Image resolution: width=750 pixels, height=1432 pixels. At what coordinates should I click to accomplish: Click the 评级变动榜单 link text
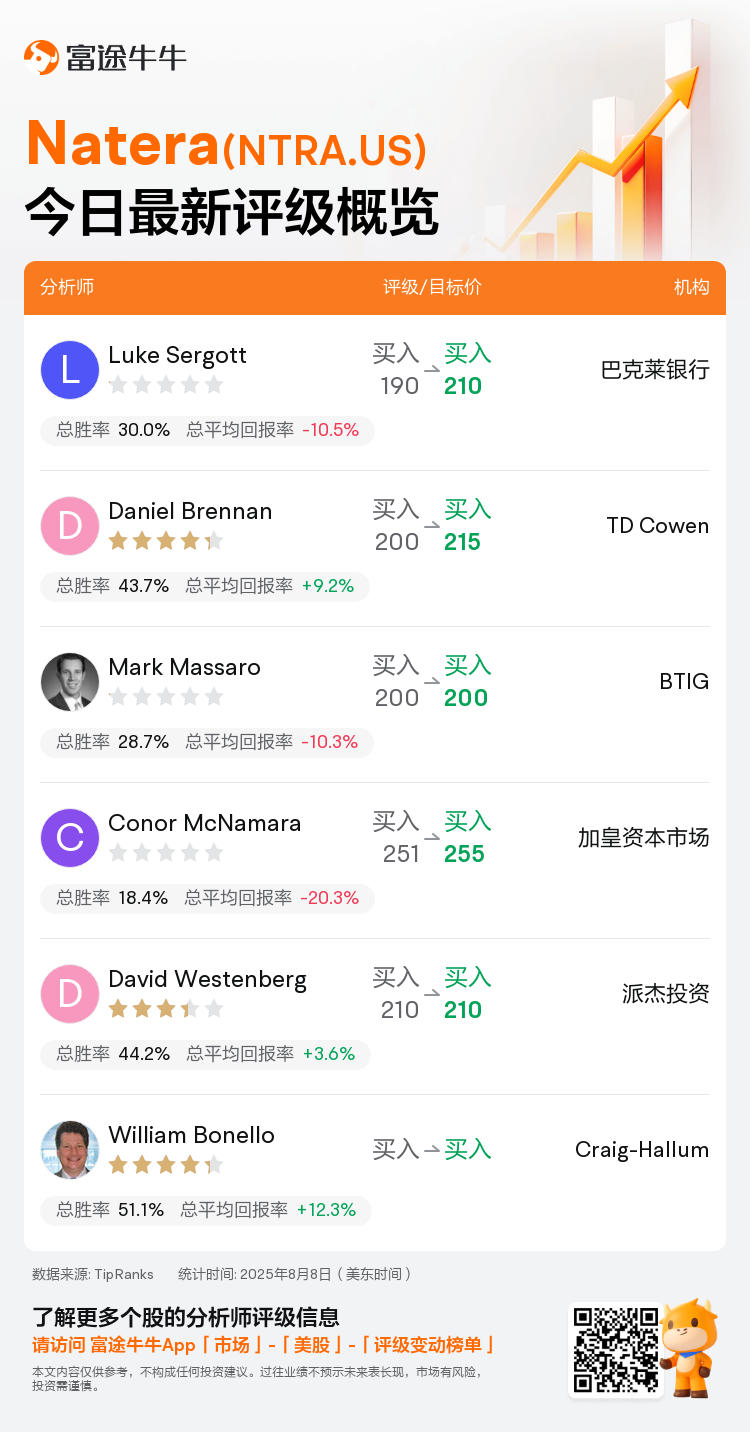tap(428, 1345)
